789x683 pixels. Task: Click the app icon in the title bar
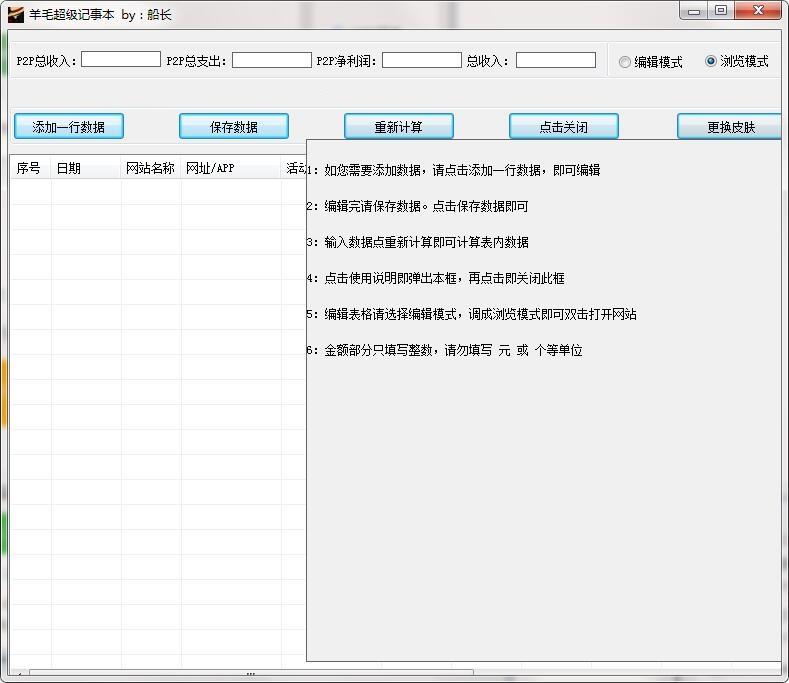15,14
